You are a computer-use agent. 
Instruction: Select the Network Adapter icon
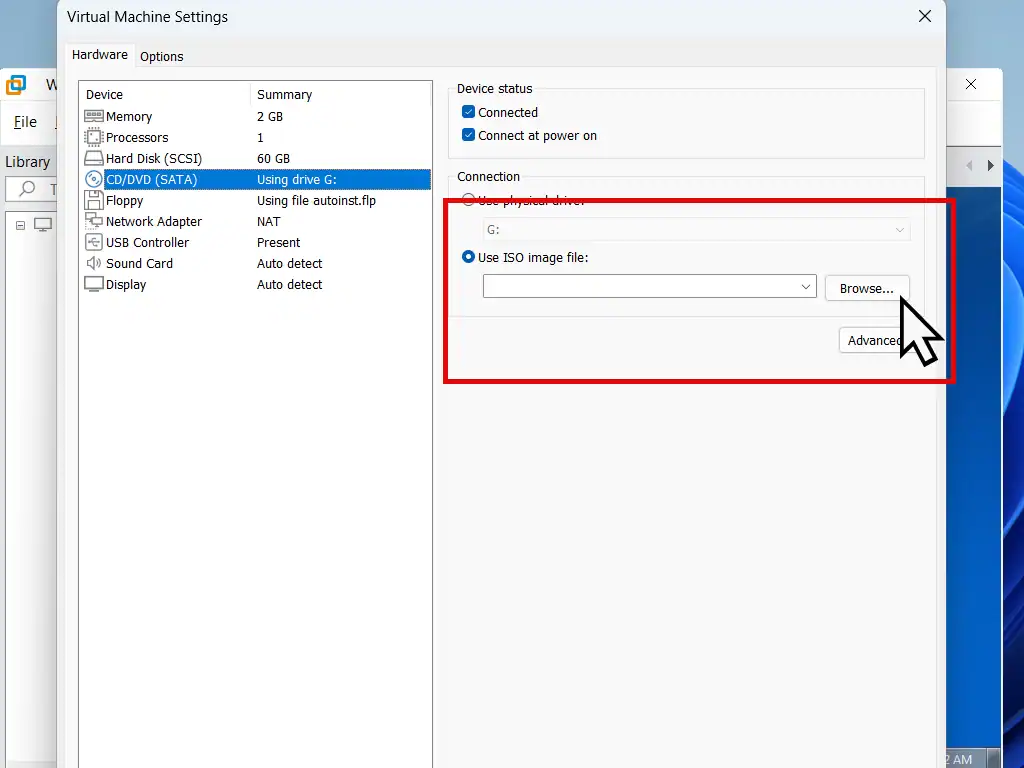94,222
